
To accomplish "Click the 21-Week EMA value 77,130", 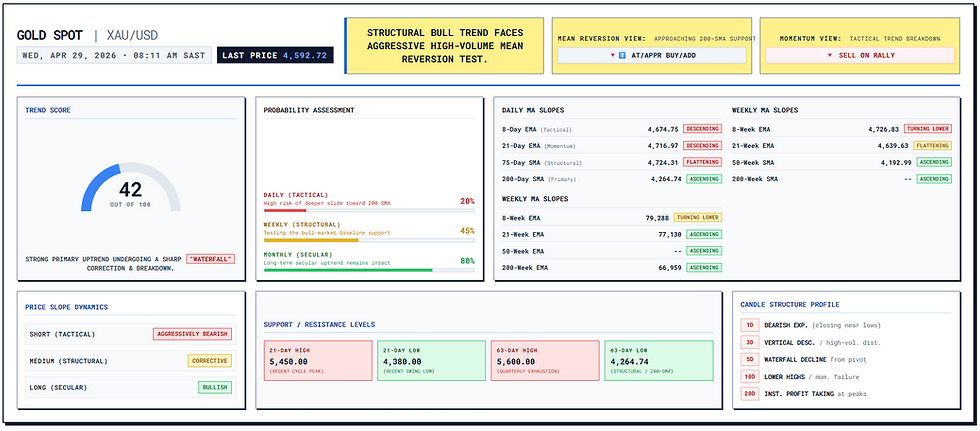I will (x=669, y=234).
